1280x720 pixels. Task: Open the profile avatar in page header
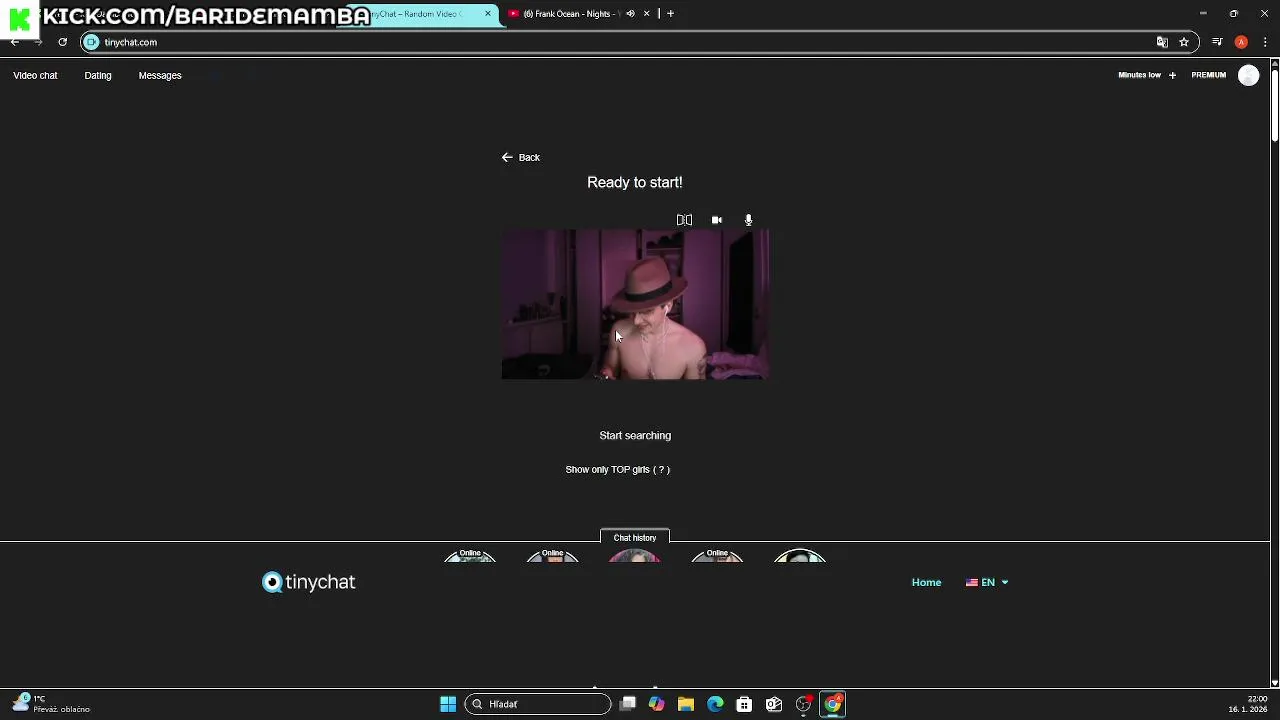click(x=1248, y=75)
